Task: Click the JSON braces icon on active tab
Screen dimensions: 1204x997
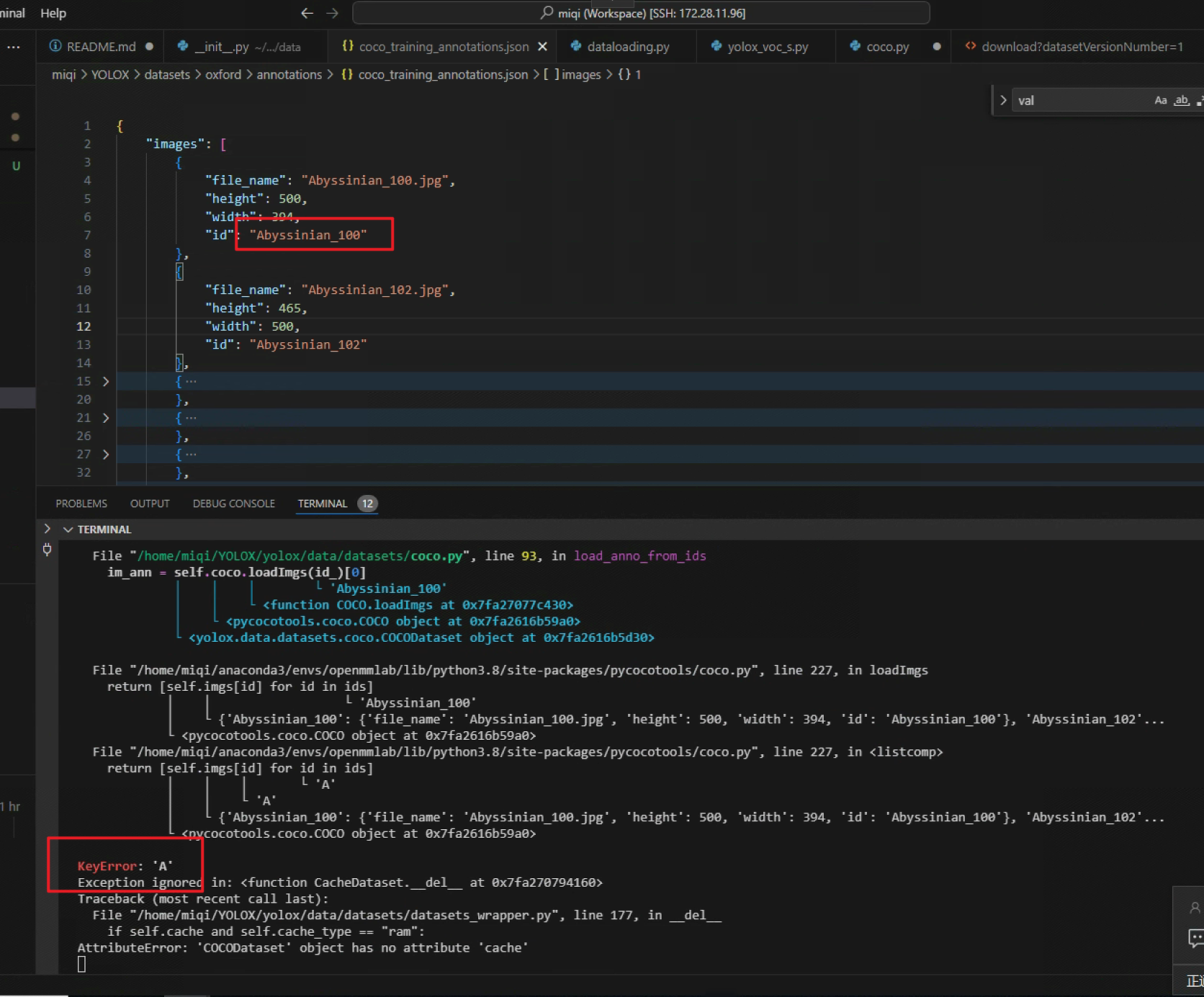Action: click(348, 46)
